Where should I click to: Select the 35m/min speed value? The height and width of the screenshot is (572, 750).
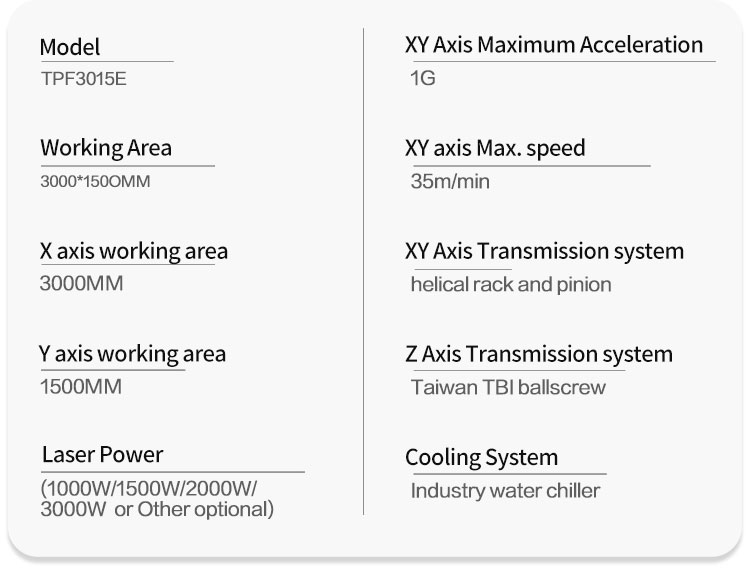(x=450, y=182)
